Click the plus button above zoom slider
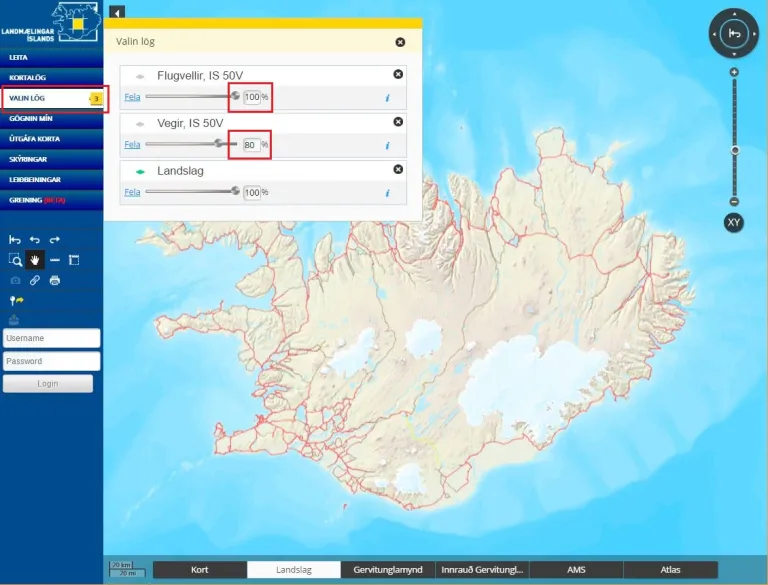Image resolution: width=768 pixels, height=585 pixels. [x=734, y=72]
